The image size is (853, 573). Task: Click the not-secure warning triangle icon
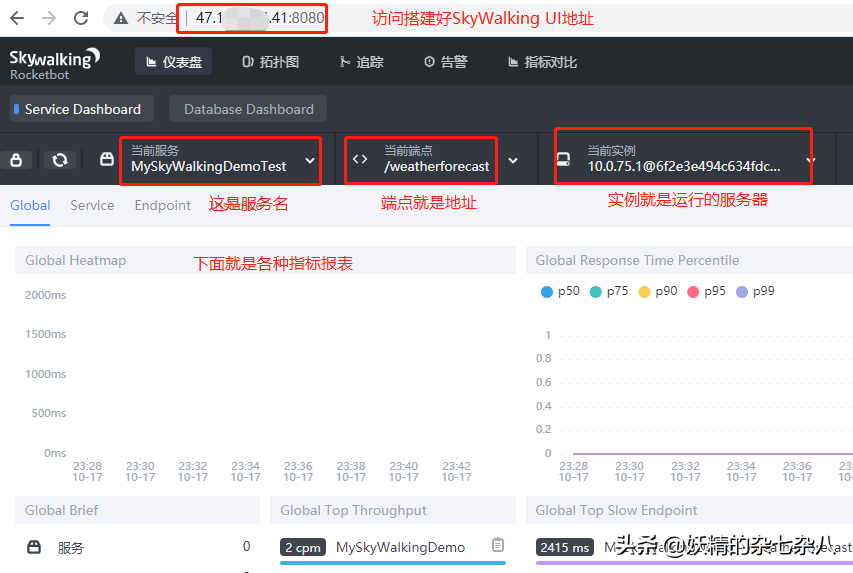121,19
